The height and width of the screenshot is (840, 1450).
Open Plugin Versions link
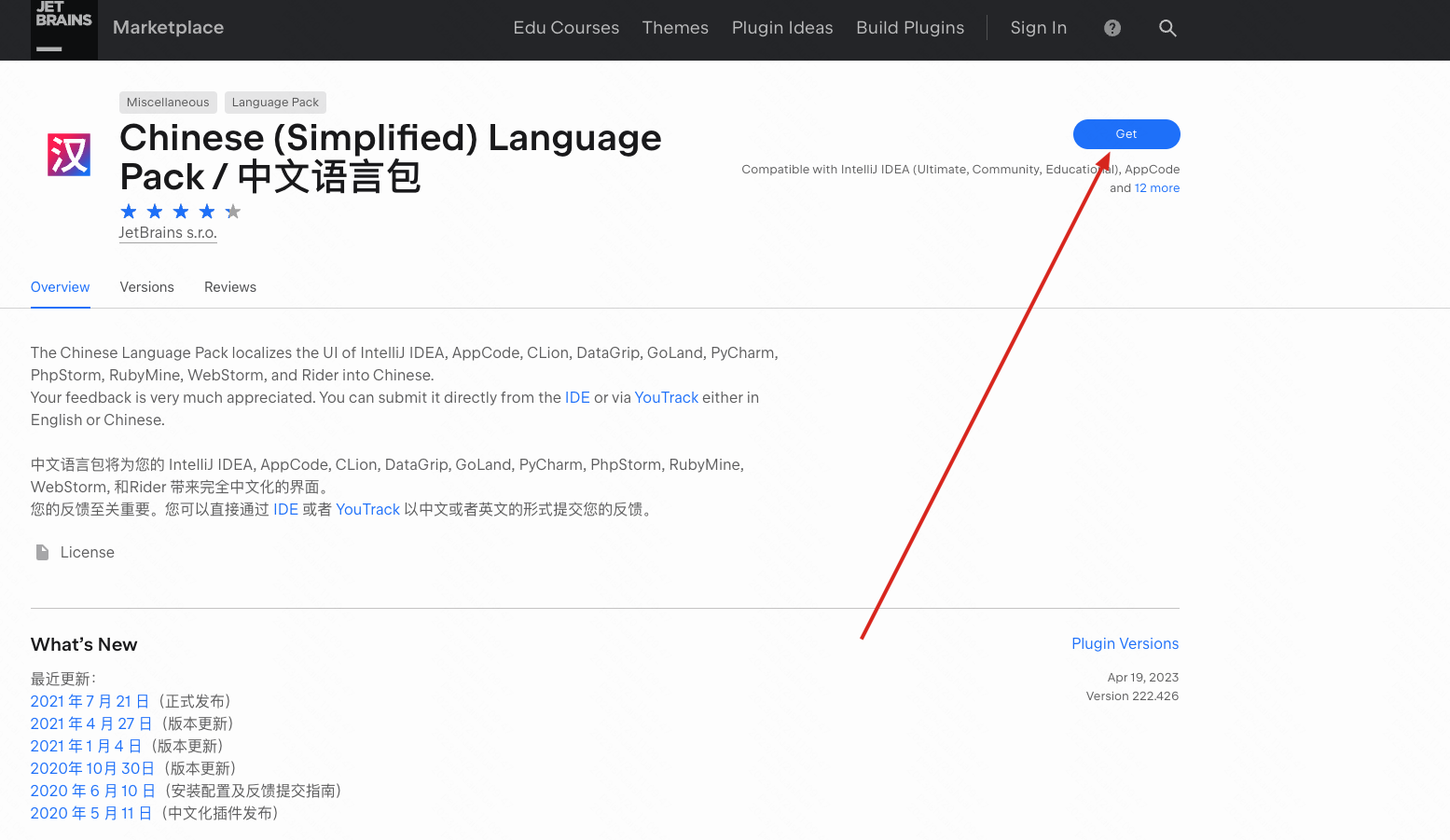1125,643
